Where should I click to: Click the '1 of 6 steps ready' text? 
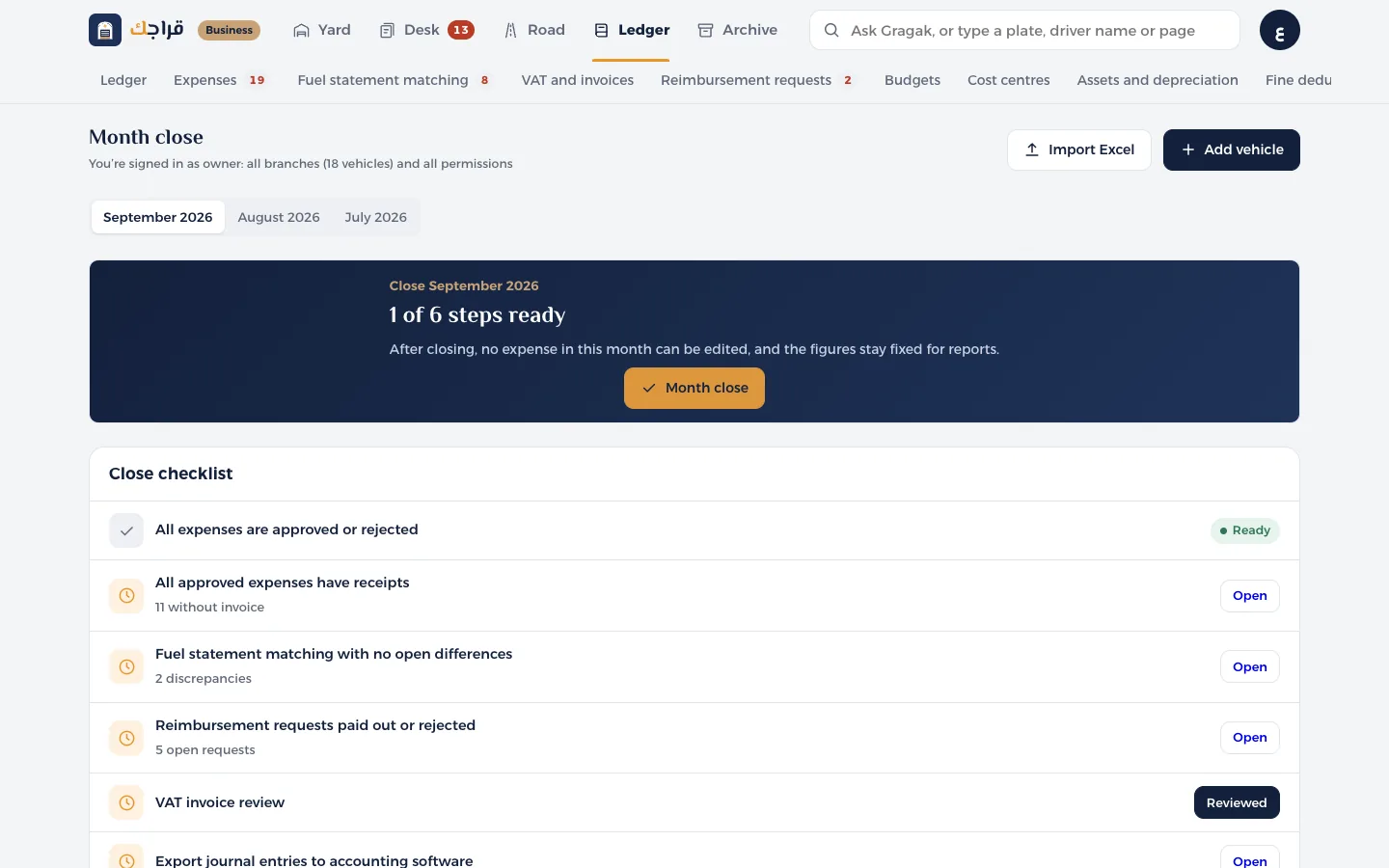pos(477,315)
